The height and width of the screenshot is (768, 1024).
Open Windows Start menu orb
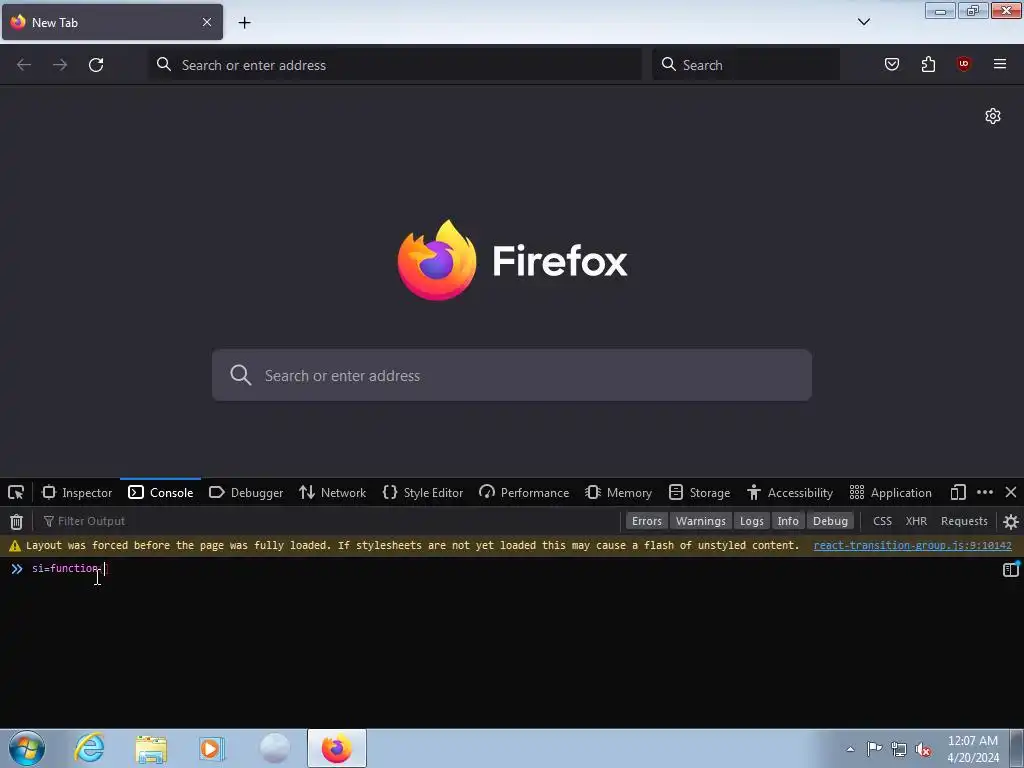coord(27,748)
